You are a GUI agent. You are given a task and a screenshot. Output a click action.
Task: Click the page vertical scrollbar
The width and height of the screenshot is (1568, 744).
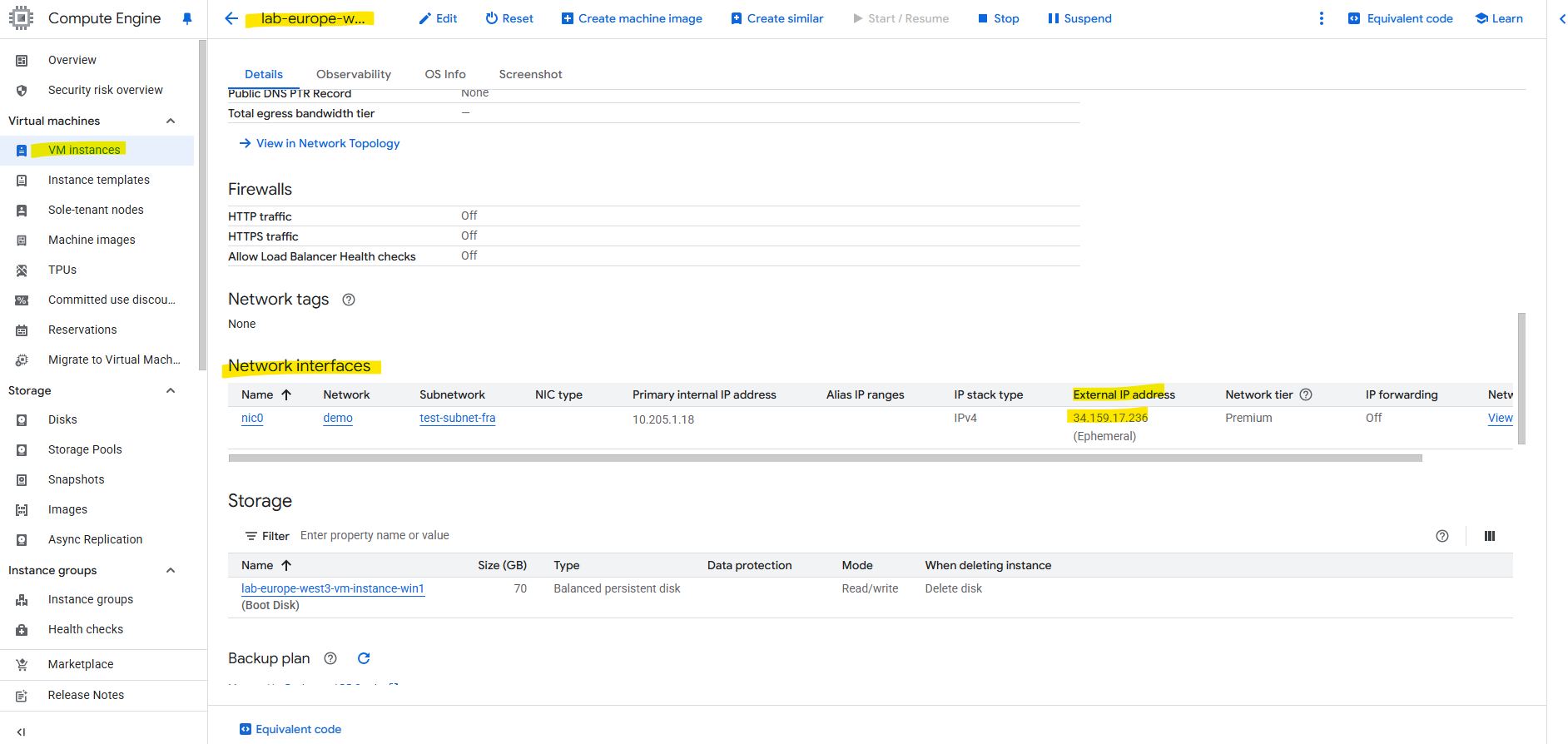tap(1521, 379)
